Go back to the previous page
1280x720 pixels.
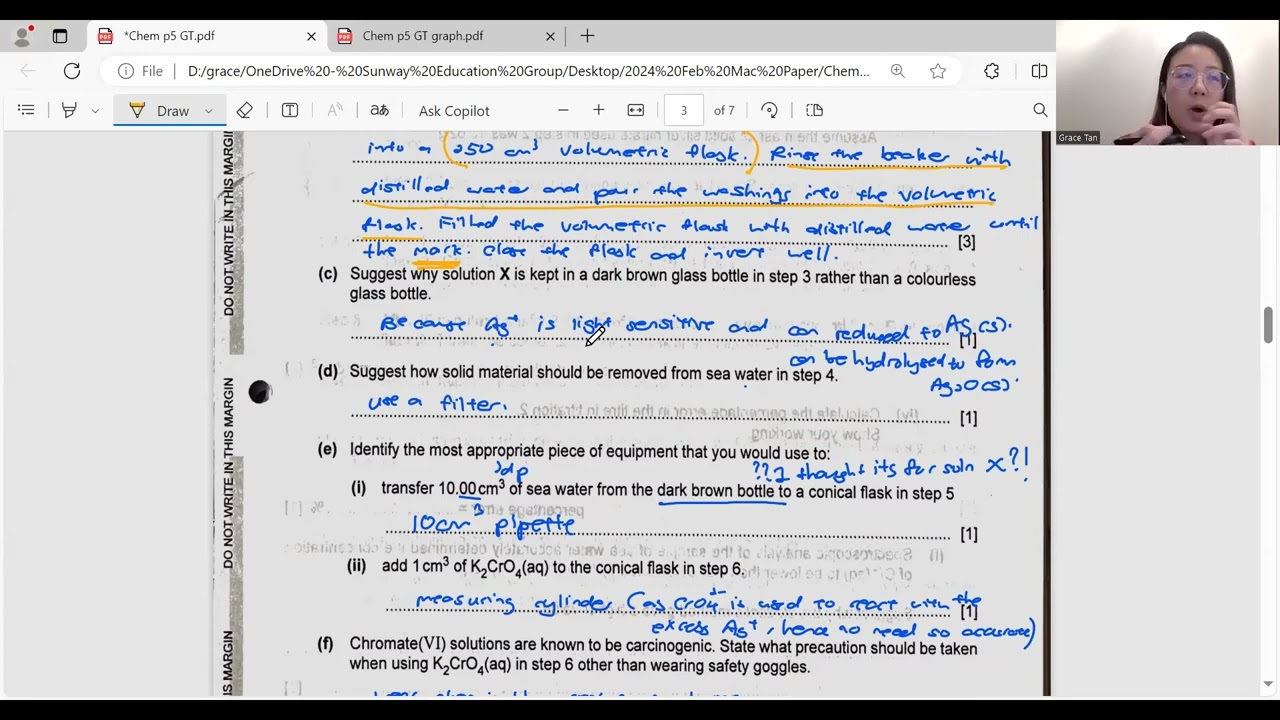coord(28,71)
